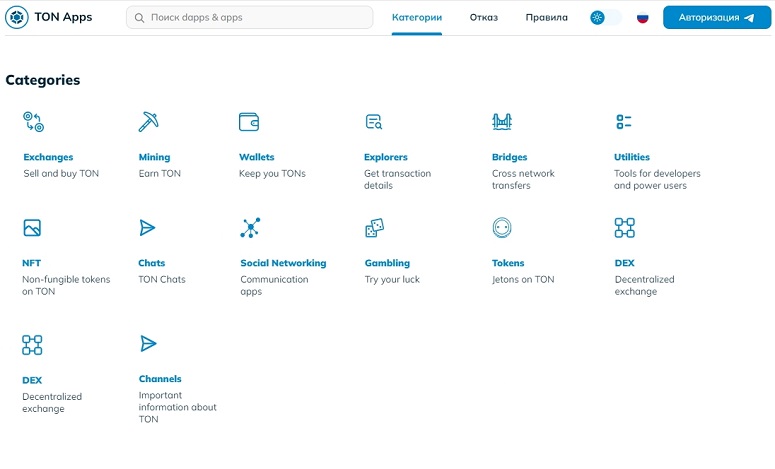775x469 pixels.
Task: Open the Utilities link
Action: 632,157
